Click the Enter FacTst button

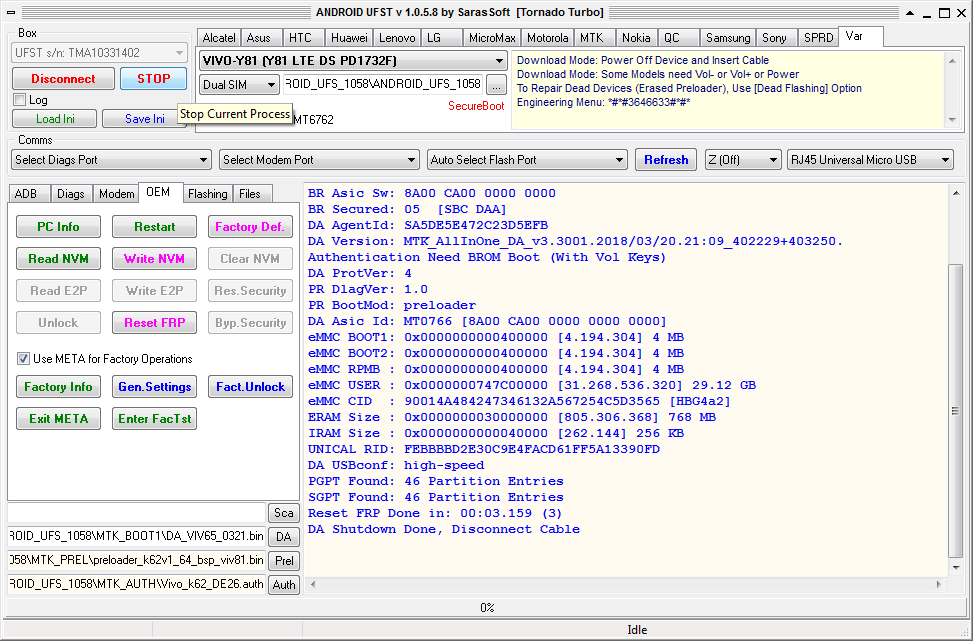[155, 419]
